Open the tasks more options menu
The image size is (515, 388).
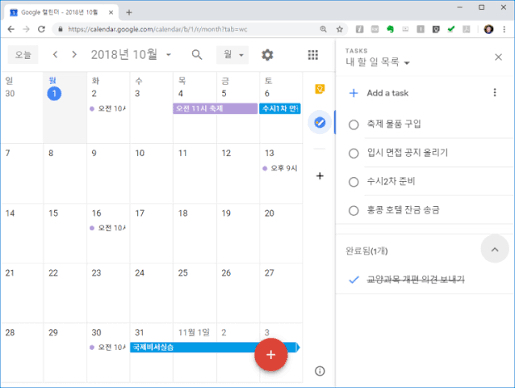click(495, 92)
